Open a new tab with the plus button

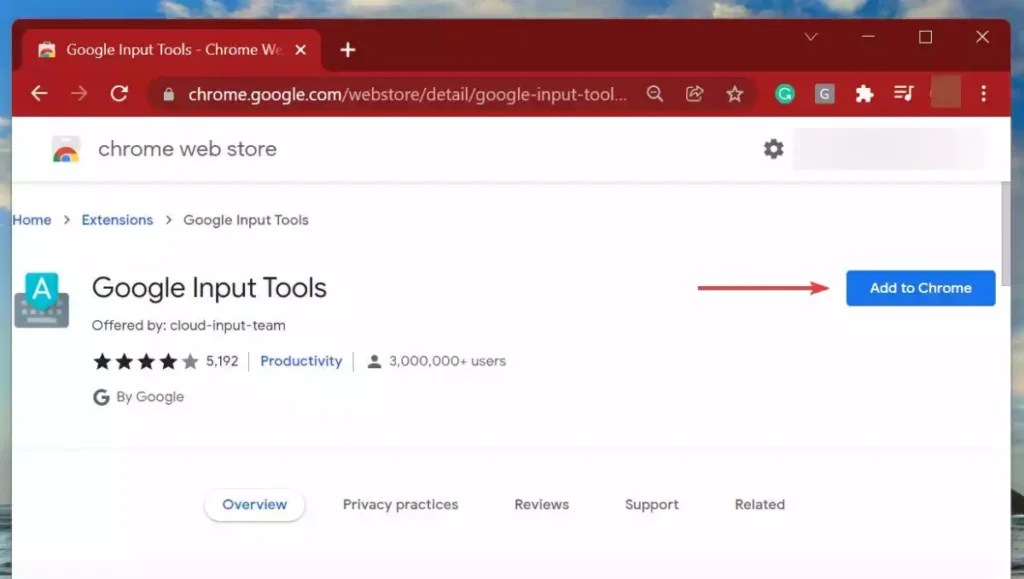(x=347, y=48)
